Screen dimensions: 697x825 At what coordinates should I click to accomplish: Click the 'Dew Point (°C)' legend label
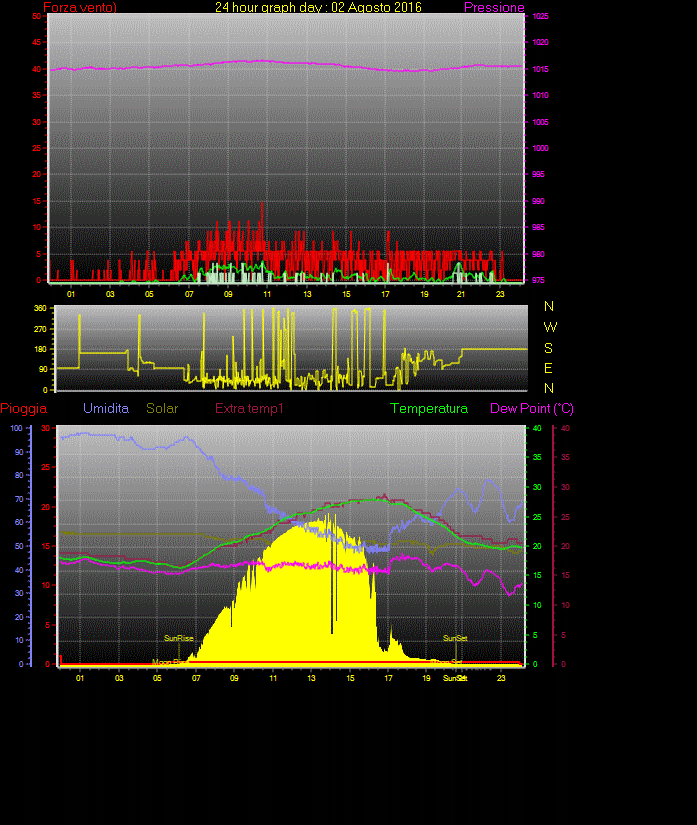coord(532,408)
